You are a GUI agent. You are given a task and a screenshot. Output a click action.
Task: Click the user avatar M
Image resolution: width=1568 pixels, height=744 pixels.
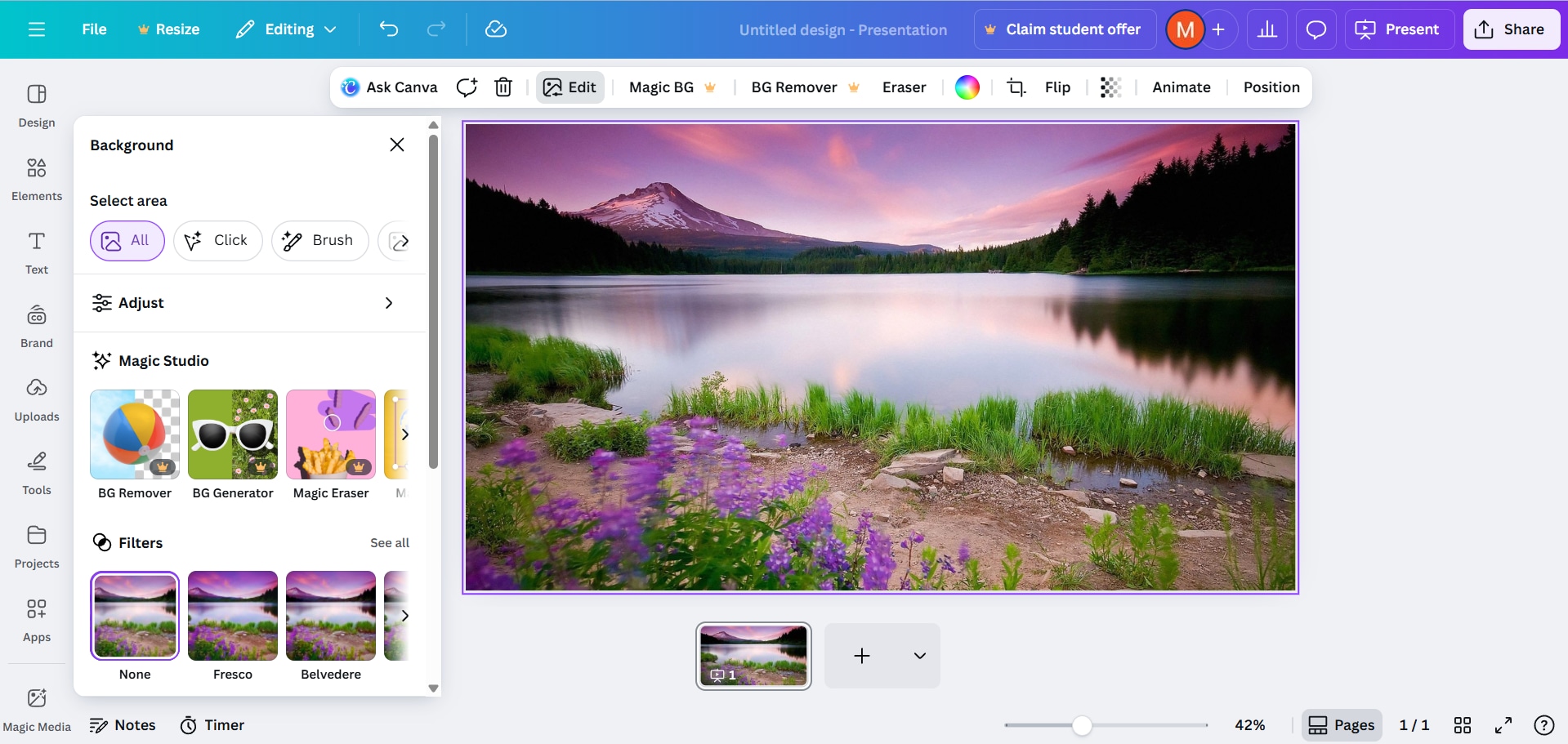1185,29
